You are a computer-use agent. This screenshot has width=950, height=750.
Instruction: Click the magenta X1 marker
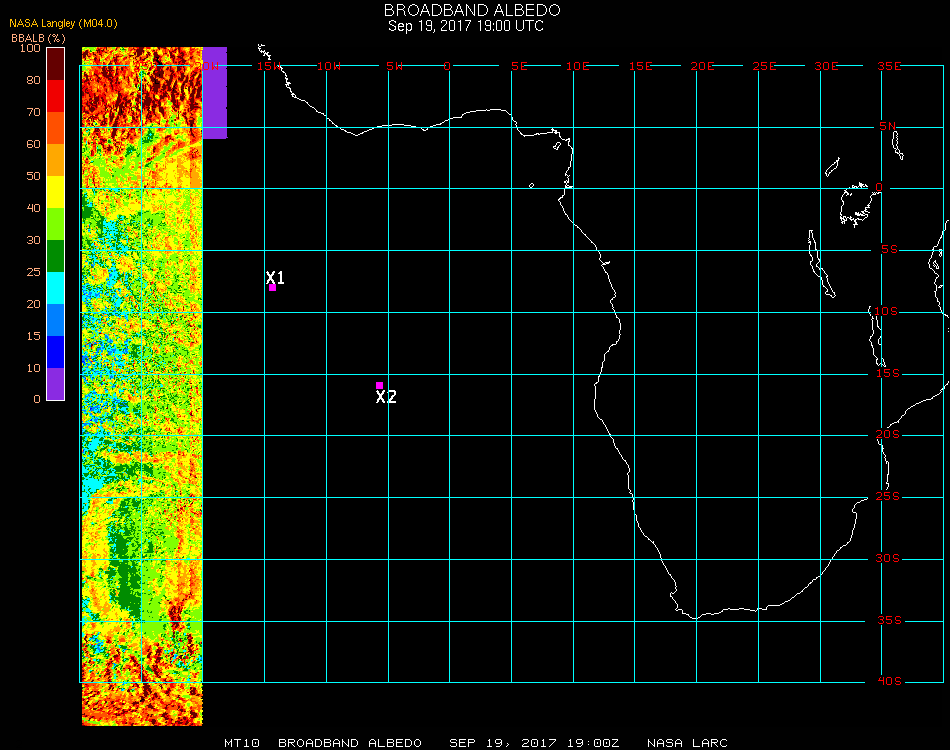272,287
